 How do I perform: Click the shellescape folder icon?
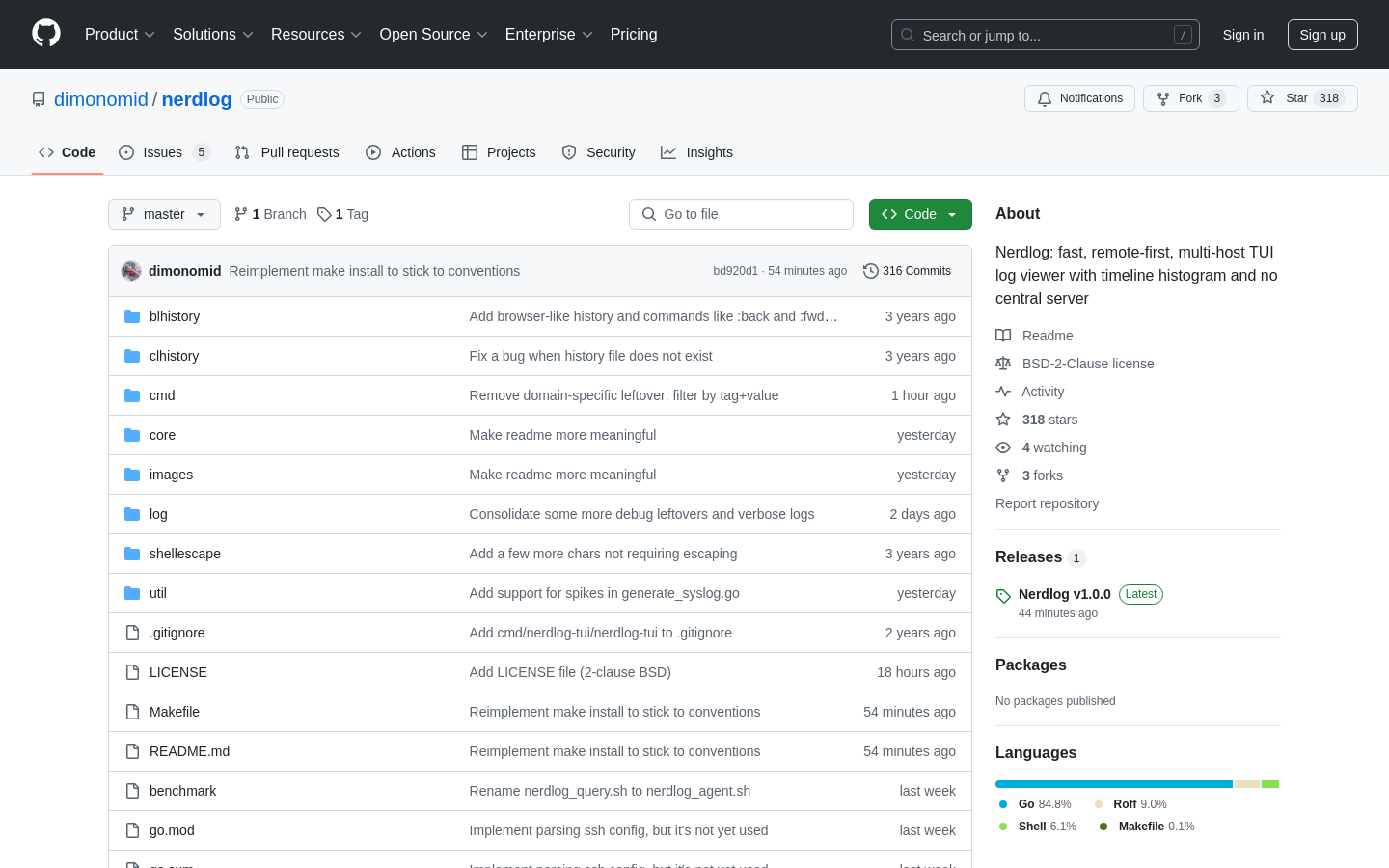[132, 554]
